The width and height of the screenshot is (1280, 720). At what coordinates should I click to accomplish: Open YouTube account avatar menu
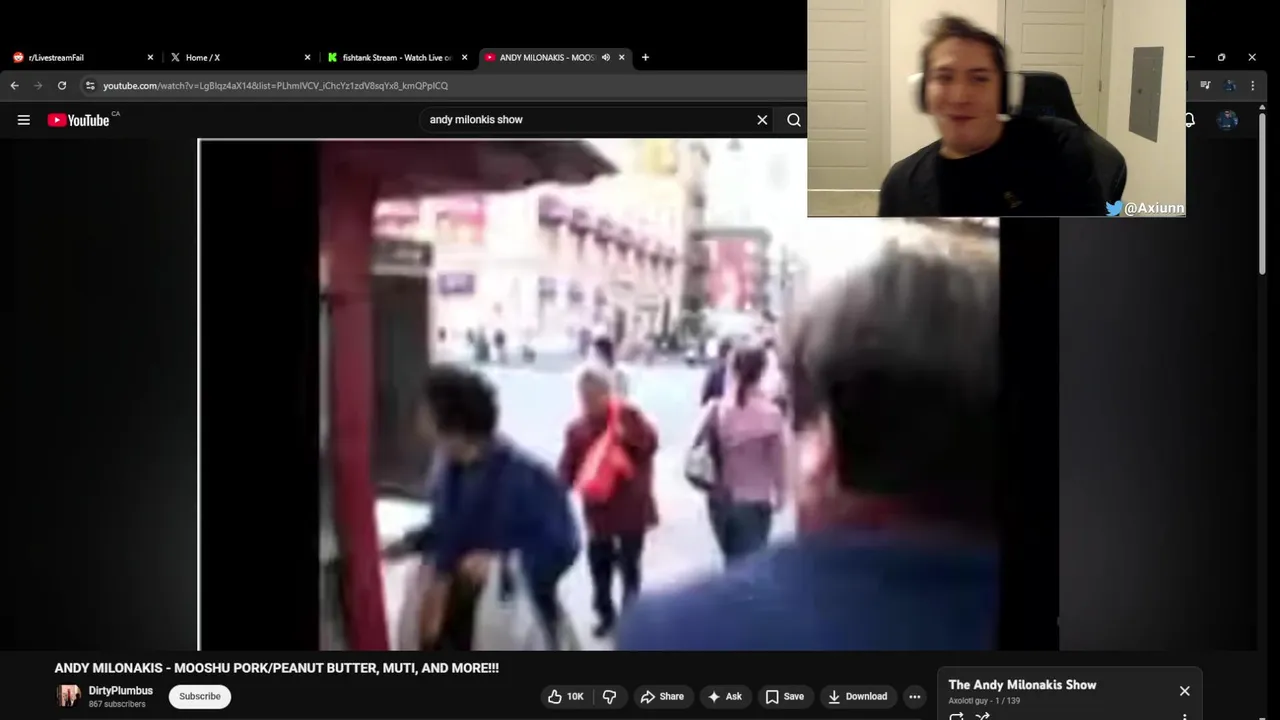[1228, 120]
